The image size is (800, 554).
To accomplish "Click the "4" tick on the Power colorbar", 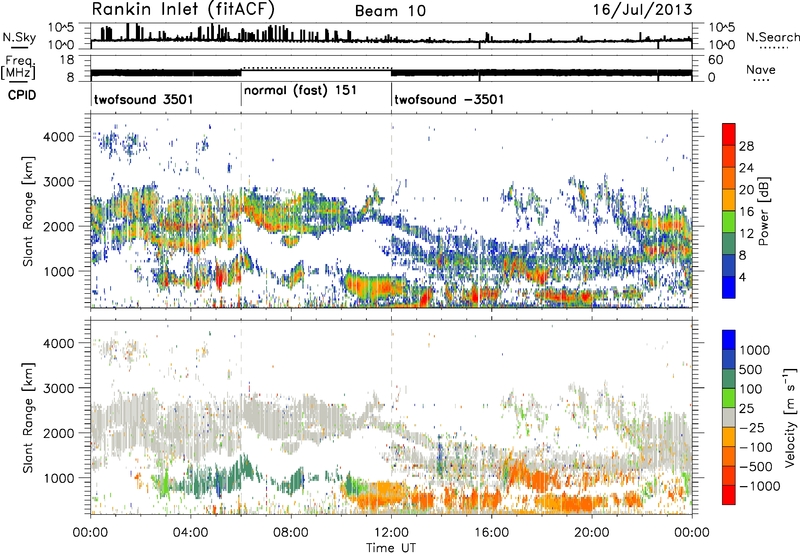I will pyautogui.click(x=743, y=277).
